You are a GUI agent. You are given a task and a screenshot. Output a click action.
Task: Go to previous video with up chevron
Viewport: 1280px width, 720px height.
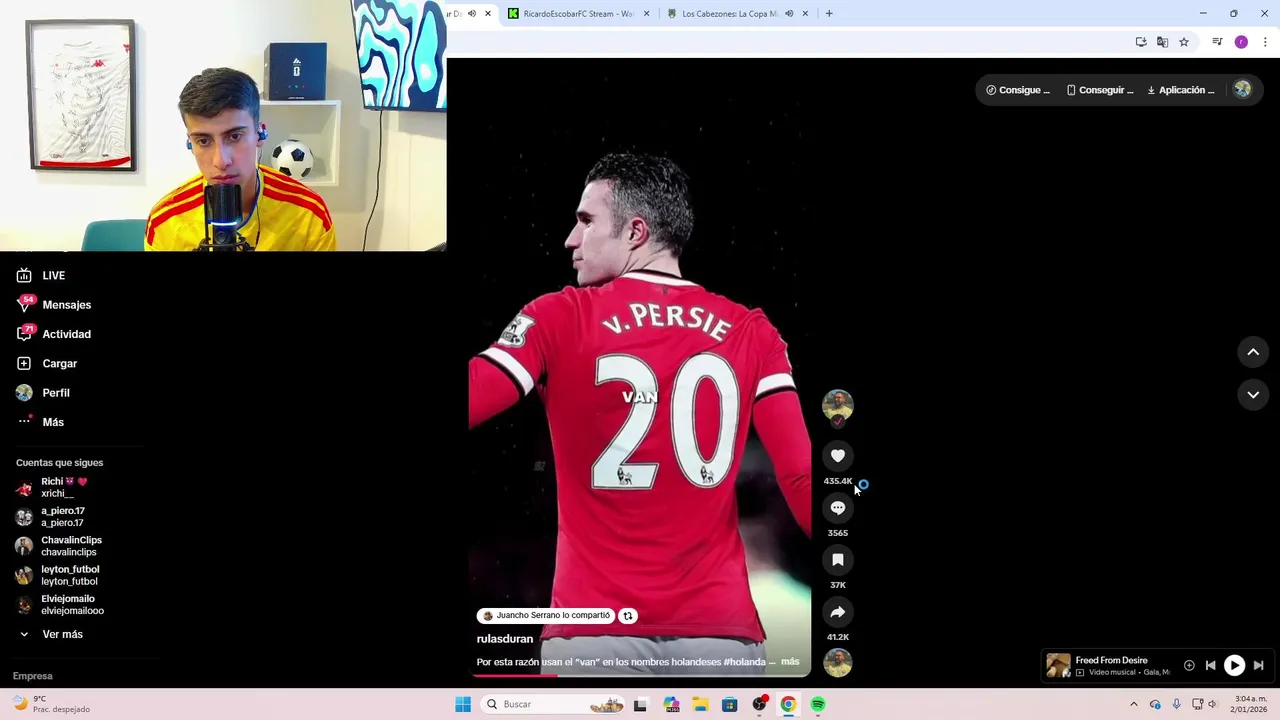(1253, 352)
